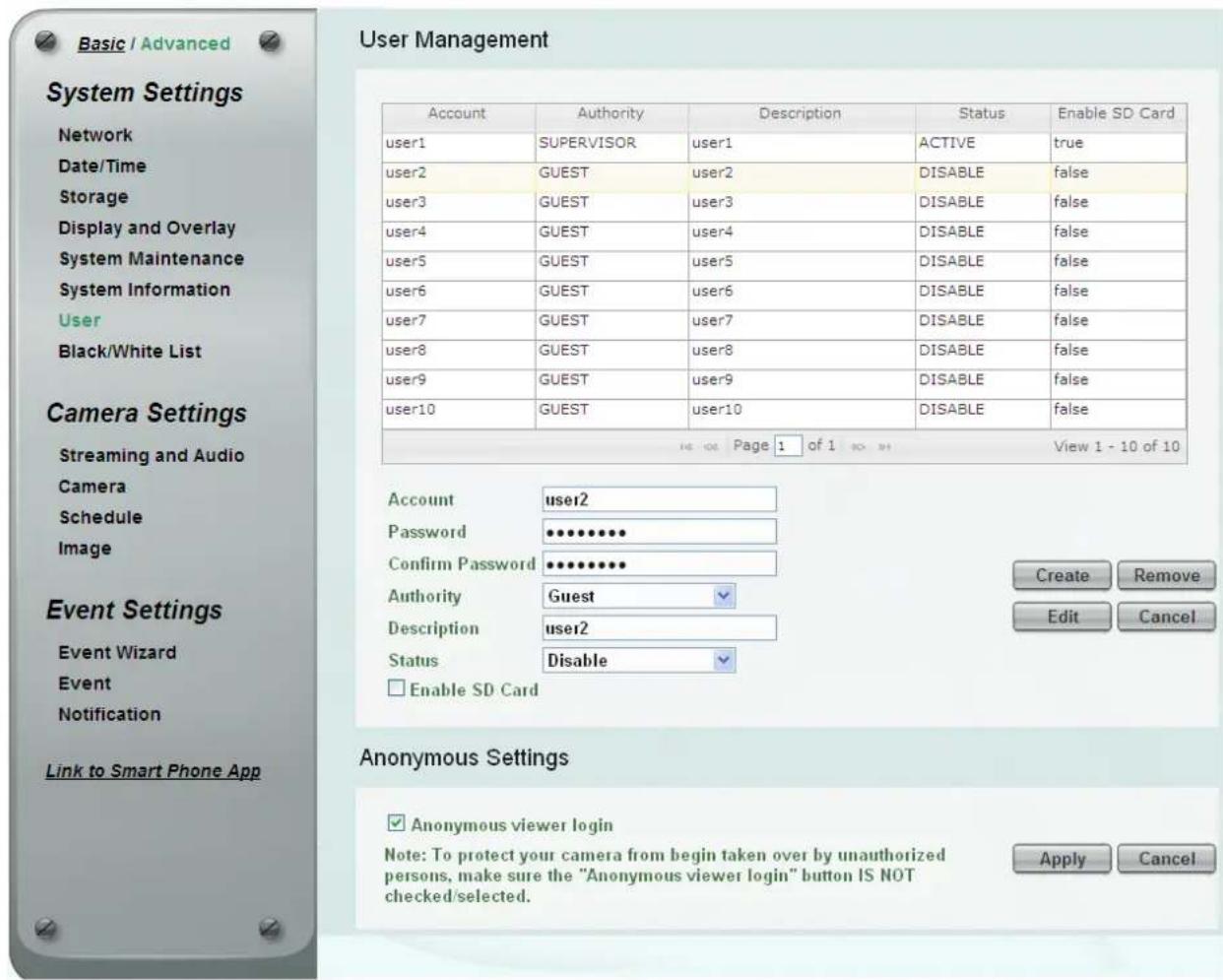Uncheck Anonymous viewer login checkbox

pyautogui.click(x=396, y=823)
